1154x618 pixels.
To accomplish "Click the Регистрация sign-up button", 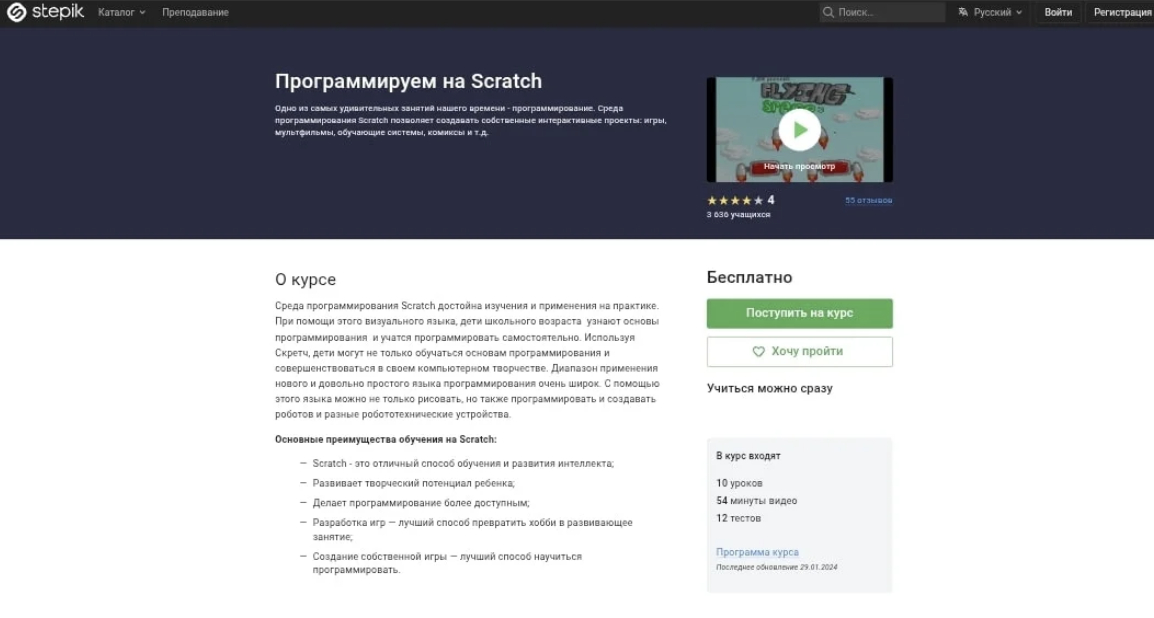I will [x=1122, y=13].
